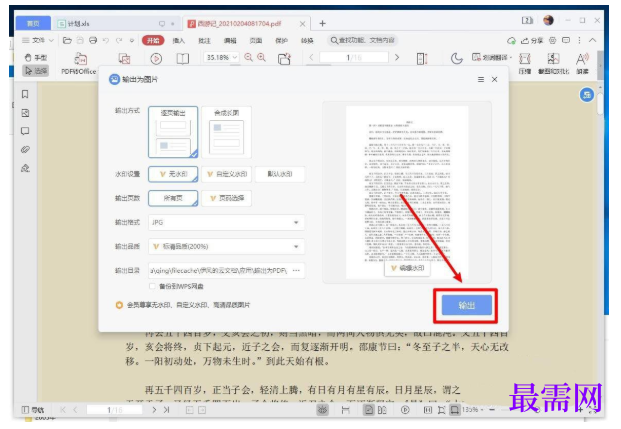Enable 备份到WPS网盘 checkbox

pos(152,286)
